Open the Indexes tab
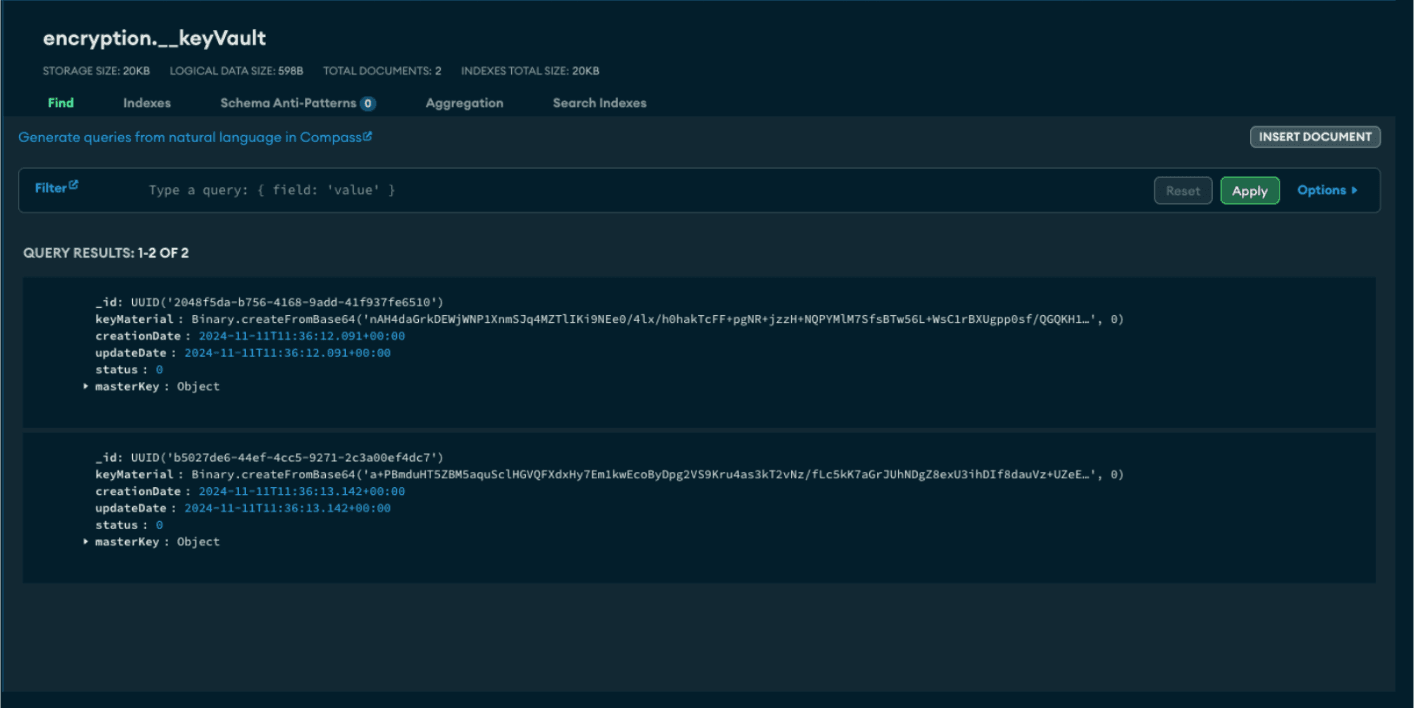 (147, 103)
